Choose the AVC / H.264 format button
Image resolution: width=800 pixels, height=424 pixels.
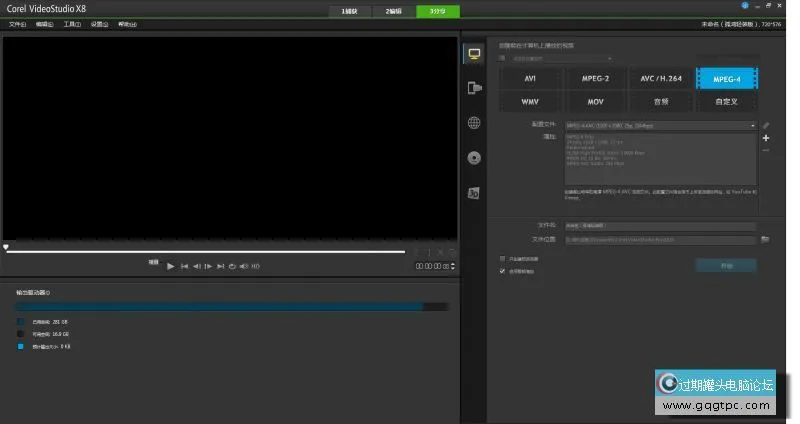661,78
